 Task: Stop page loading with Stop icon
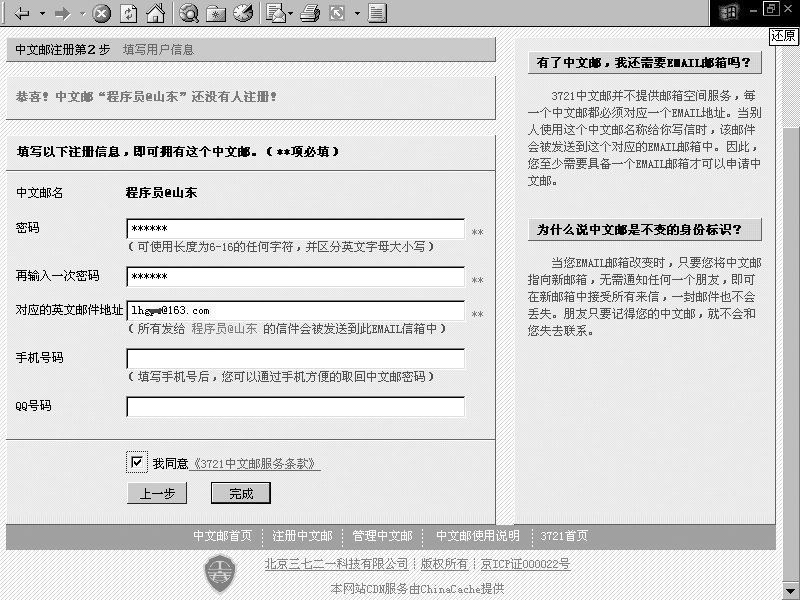tap(101, 13)
